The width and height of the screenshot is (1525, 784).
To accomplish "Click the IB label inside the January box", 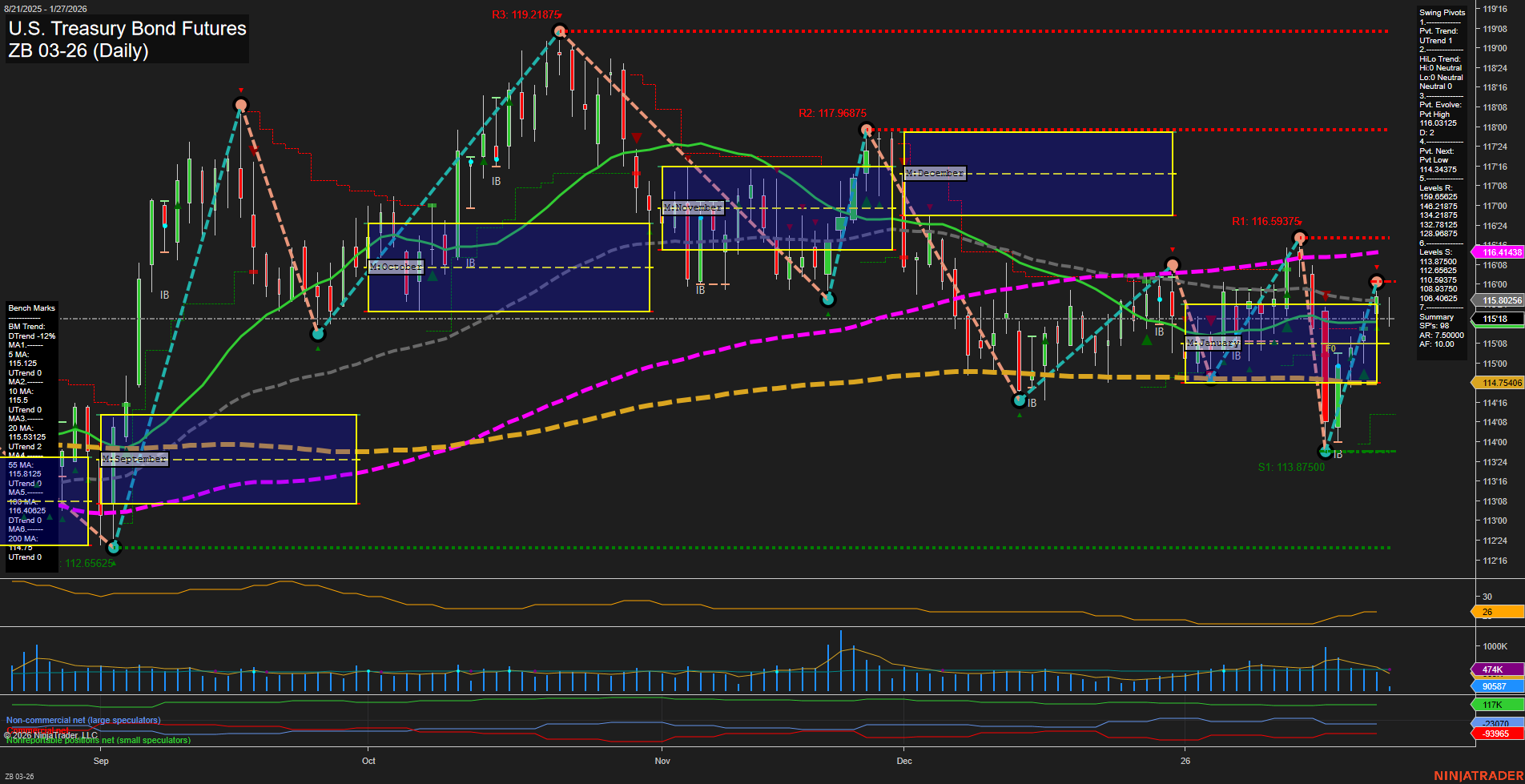I will click(x=1237, y=354).
